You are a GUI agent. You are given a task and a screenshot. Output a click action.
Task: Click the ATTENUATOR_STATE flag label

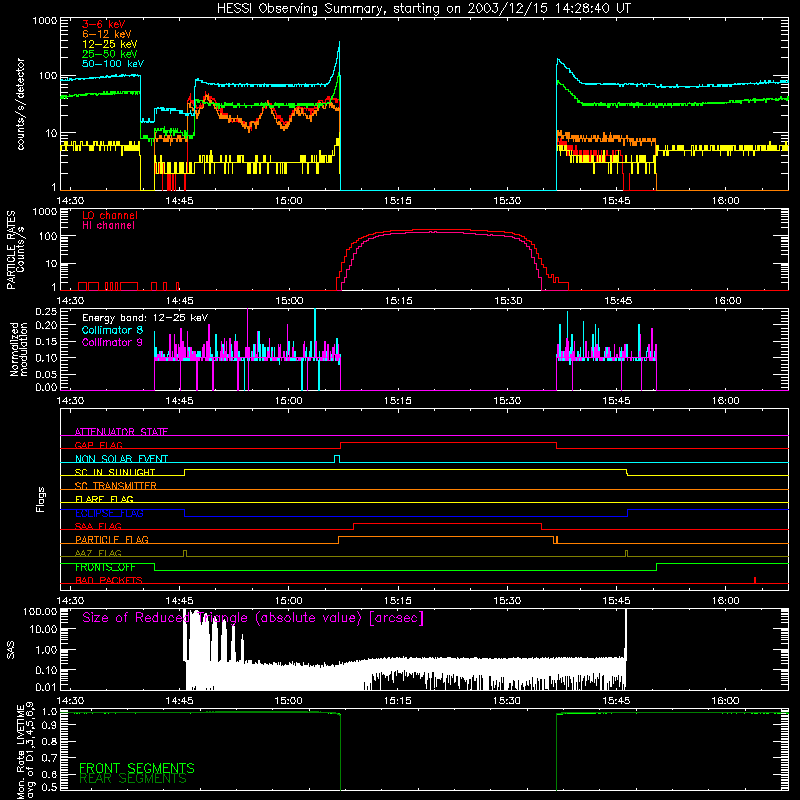(121, 432)
